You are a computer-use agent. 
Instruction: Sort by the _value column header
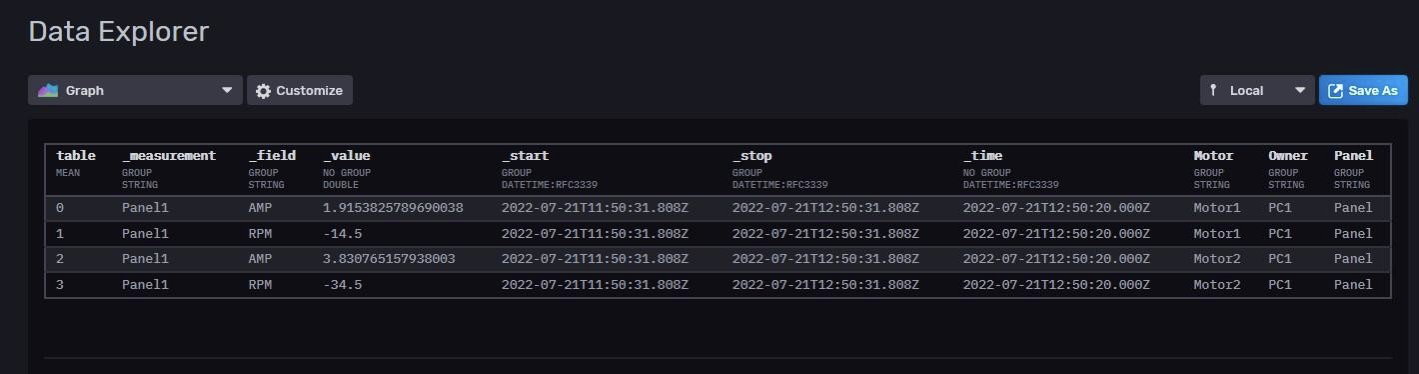tap(347, 156)
